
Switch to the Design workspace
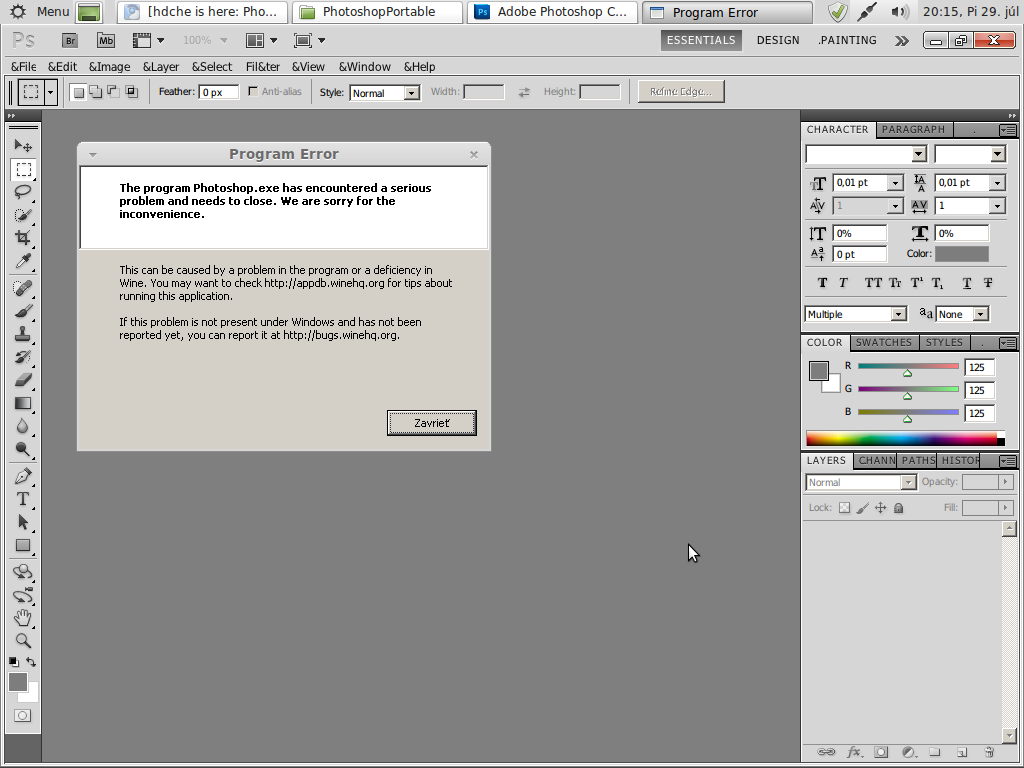[778, 40]
